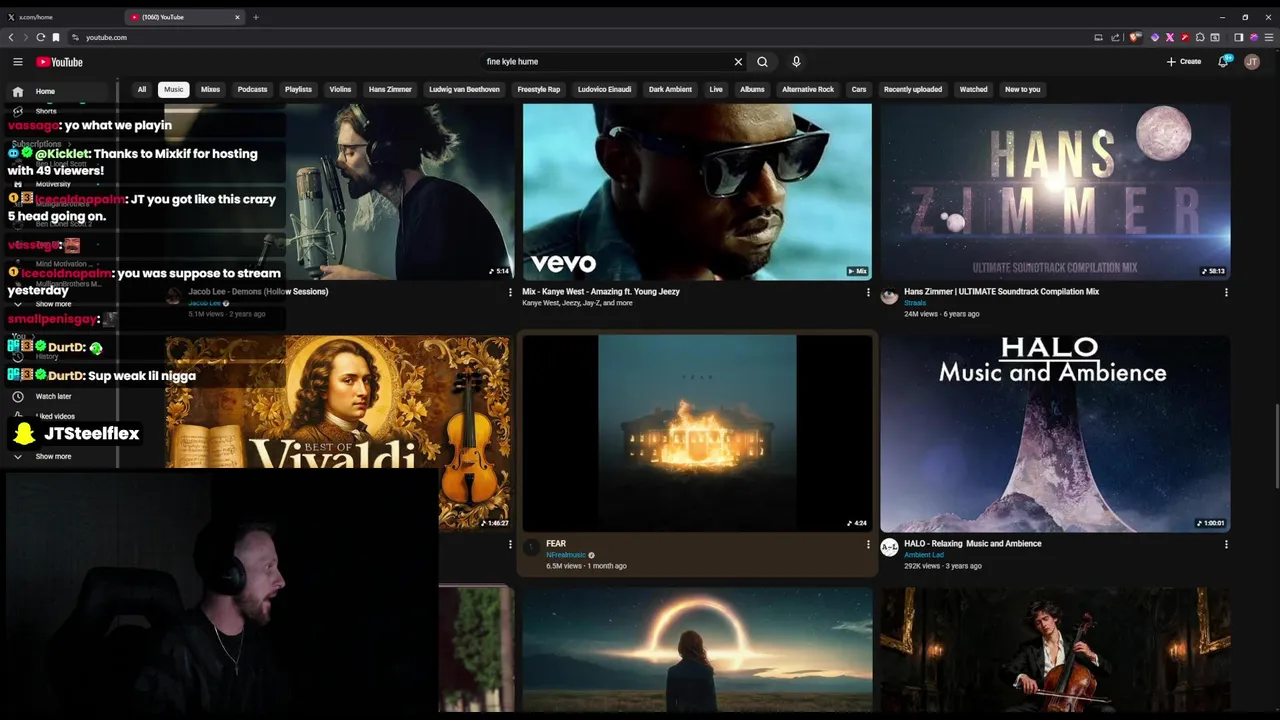The height and width of the screenshot is (720, 1280).
Task: Click the Straals channel avatar
Action: point(889,296)
